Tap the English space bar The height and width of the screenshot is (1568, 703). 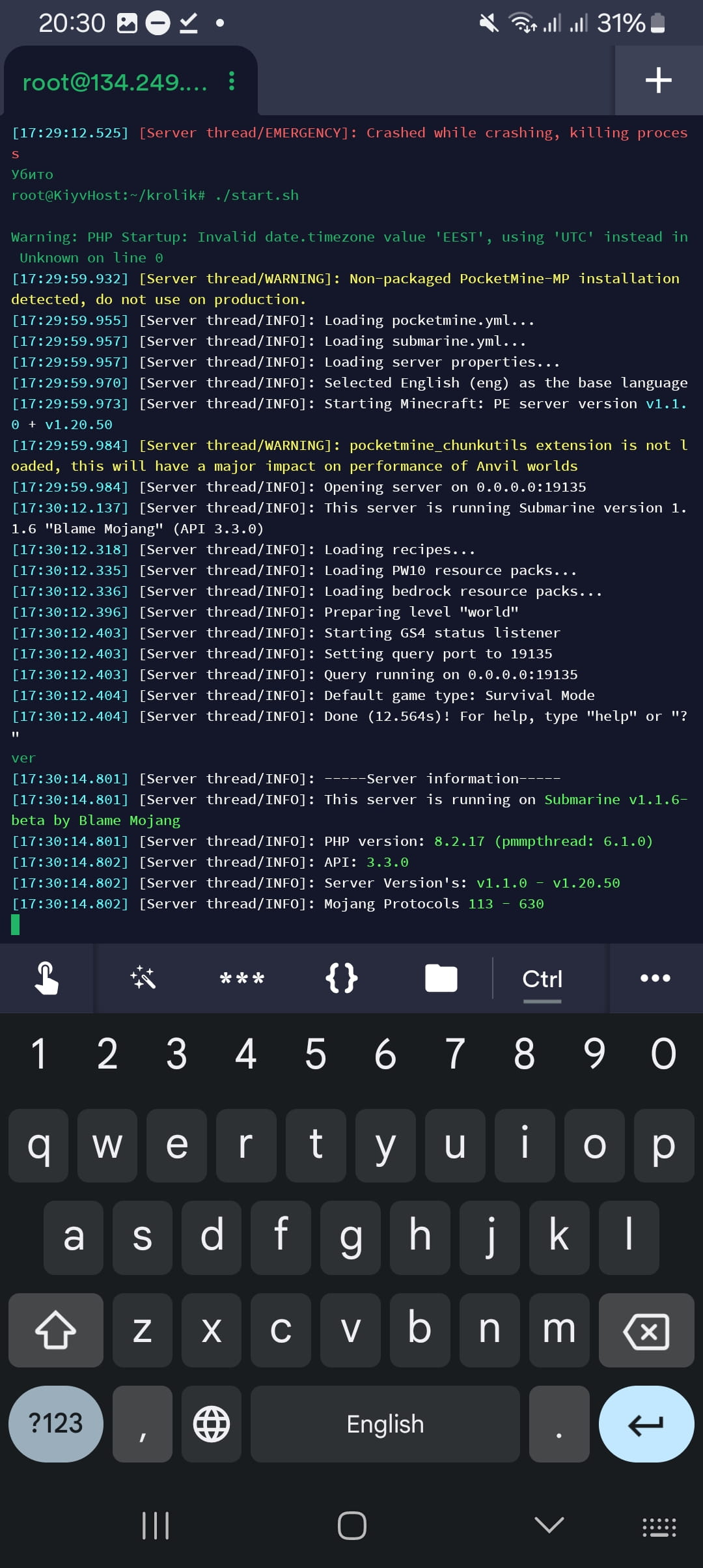point(385,1424)
